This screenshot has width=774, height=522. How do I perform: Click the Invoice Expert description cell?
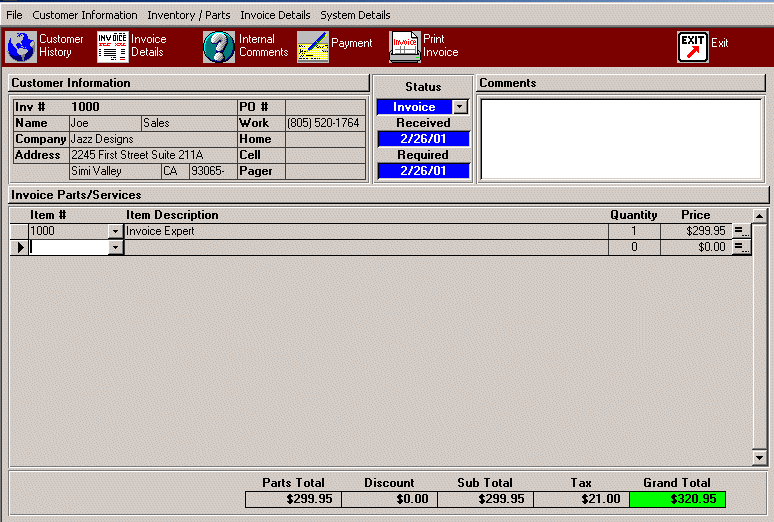tap(366, 231)
